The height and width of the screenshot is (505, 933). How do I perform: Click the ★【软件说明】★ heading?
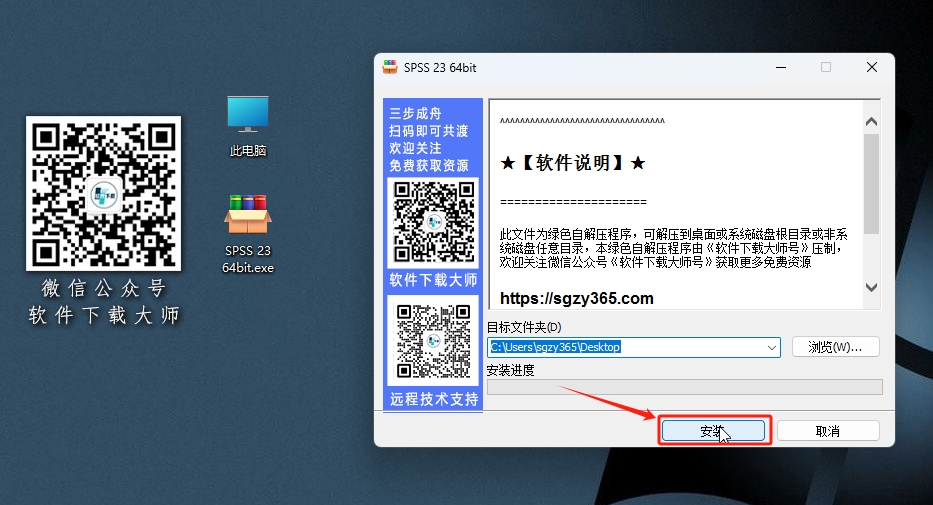tap(572, 162)
